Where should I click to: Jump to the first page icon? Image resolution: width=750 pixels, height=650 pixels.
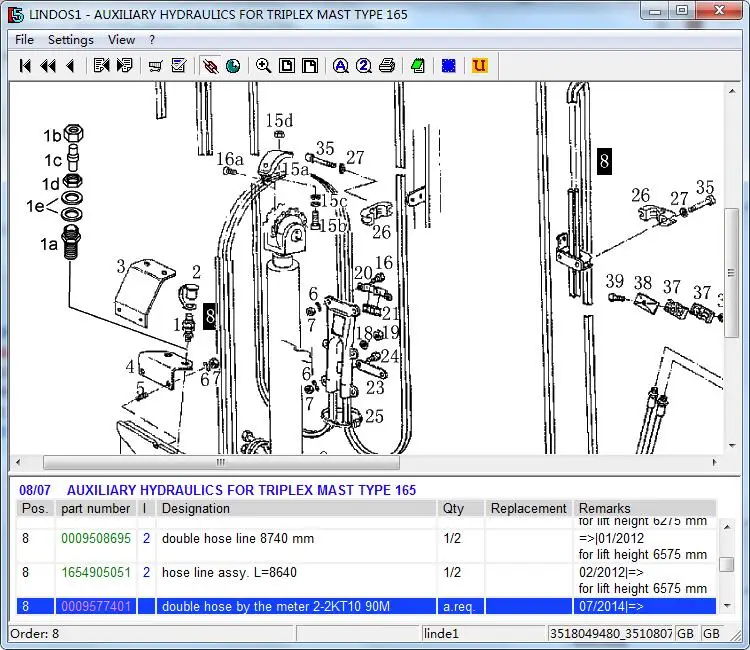[26, 66]
